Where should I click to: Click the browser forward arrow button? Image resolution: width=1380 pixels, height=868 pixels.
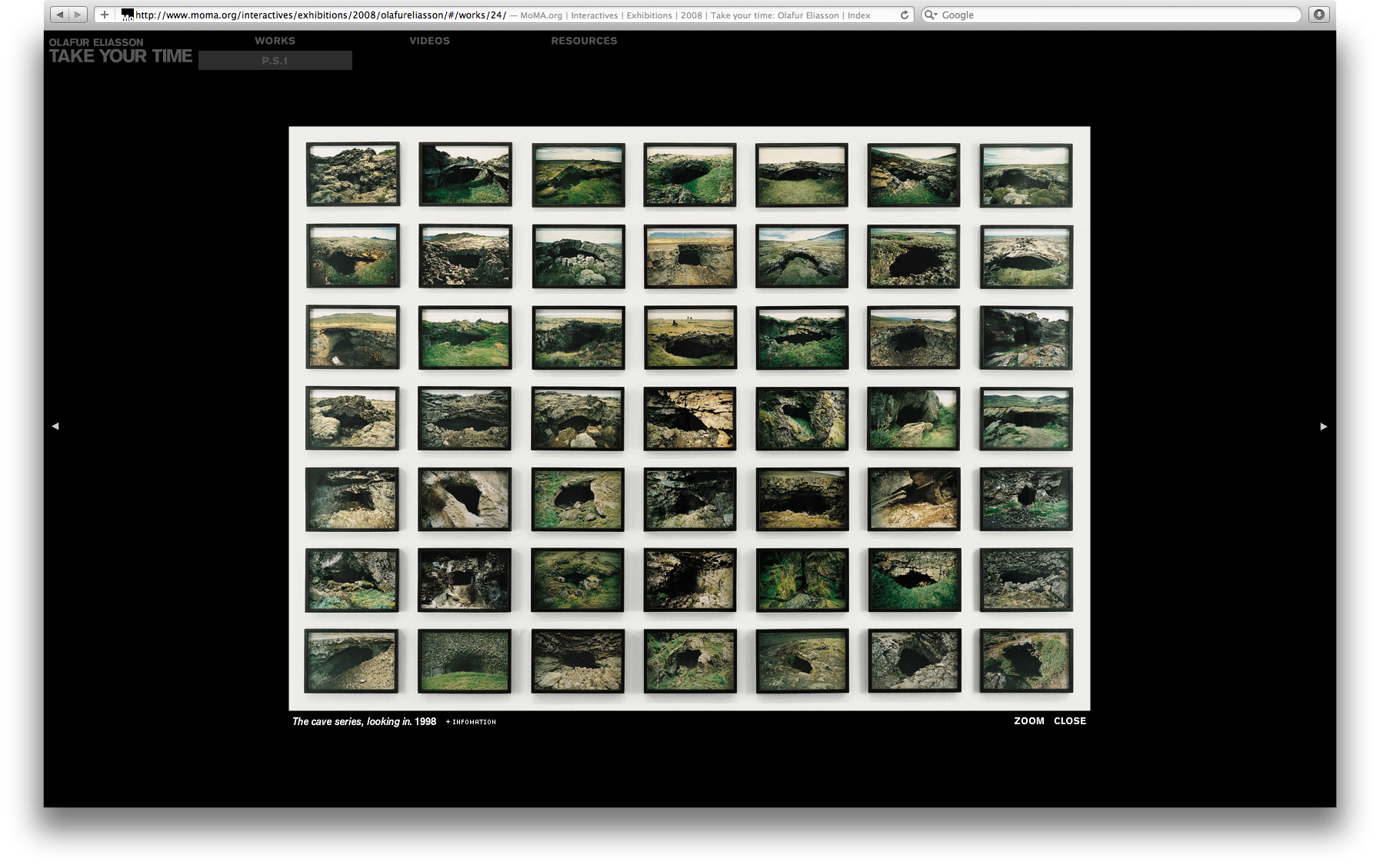(77, 15)
